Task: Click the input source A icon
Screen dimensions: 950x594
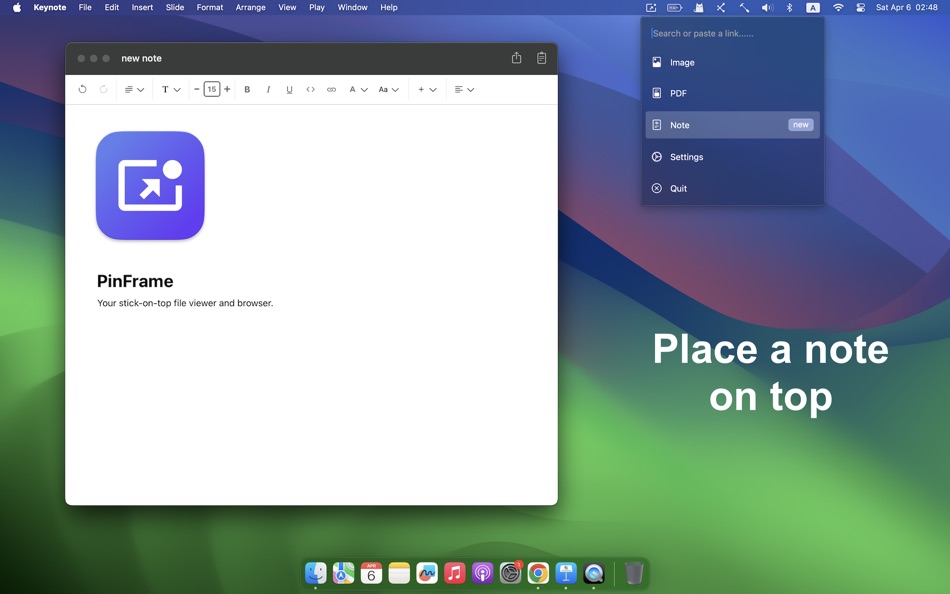Action: point(813,7)
